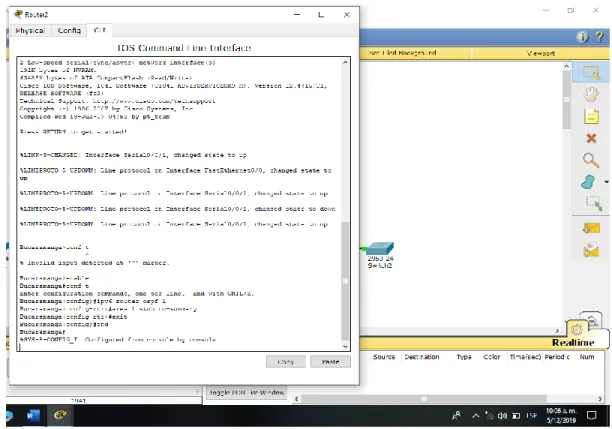The height and width of the screenshot is (429, 612).
Task: Click PDU list scrollbar left arrow
Action: [x=297, y=399]
